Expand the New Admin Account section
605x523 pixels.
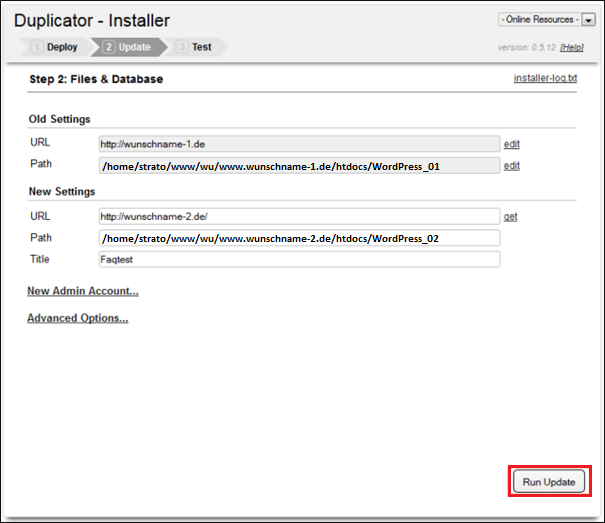[x=83, y=291]
